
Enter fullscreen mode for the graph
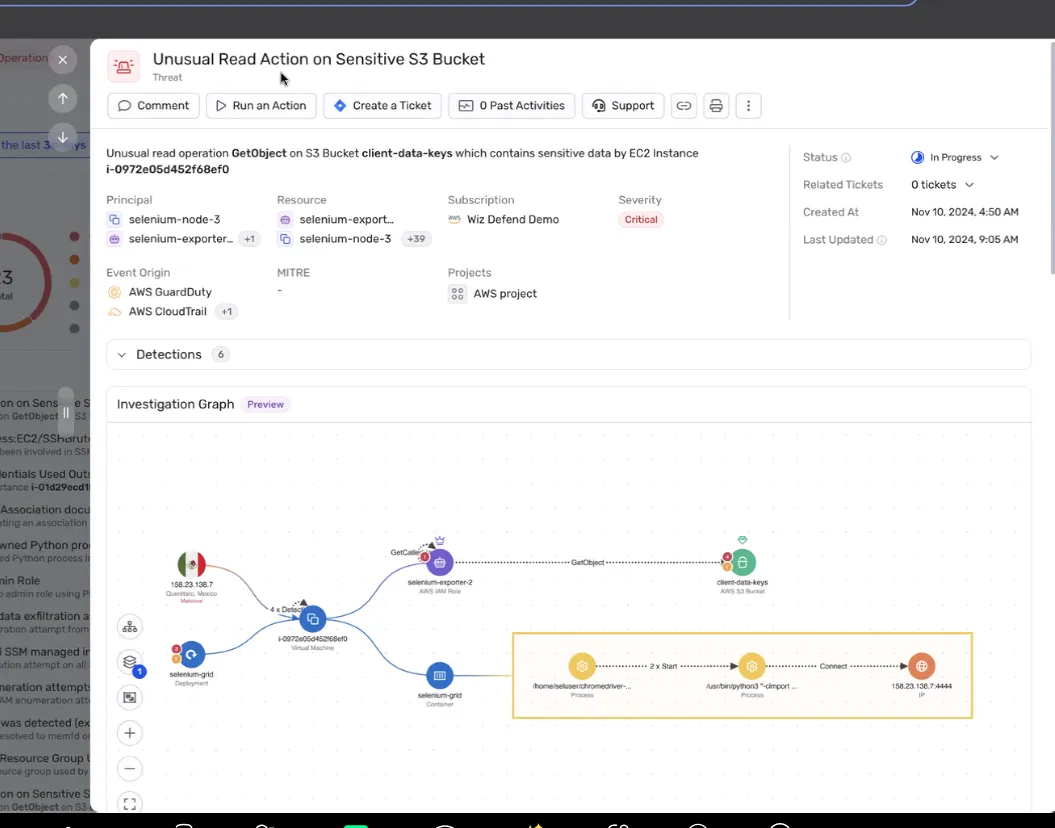tap(129, 802)
